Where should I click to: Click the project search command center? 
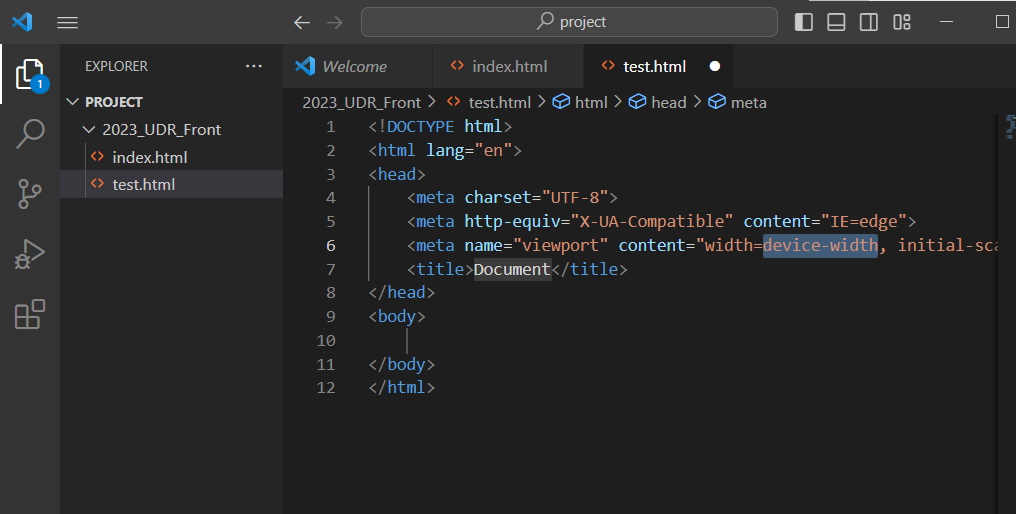pos(569,22)
